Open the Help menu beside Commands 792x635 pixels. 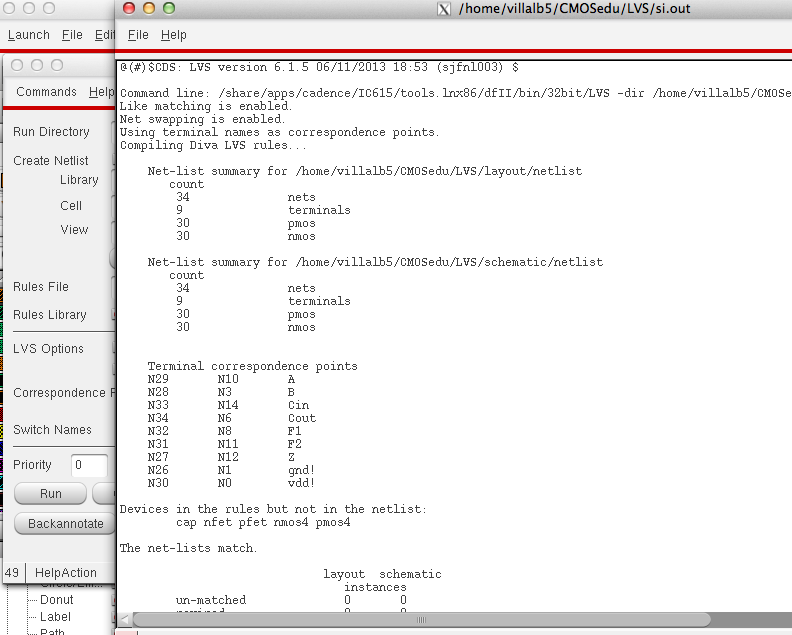101,92
